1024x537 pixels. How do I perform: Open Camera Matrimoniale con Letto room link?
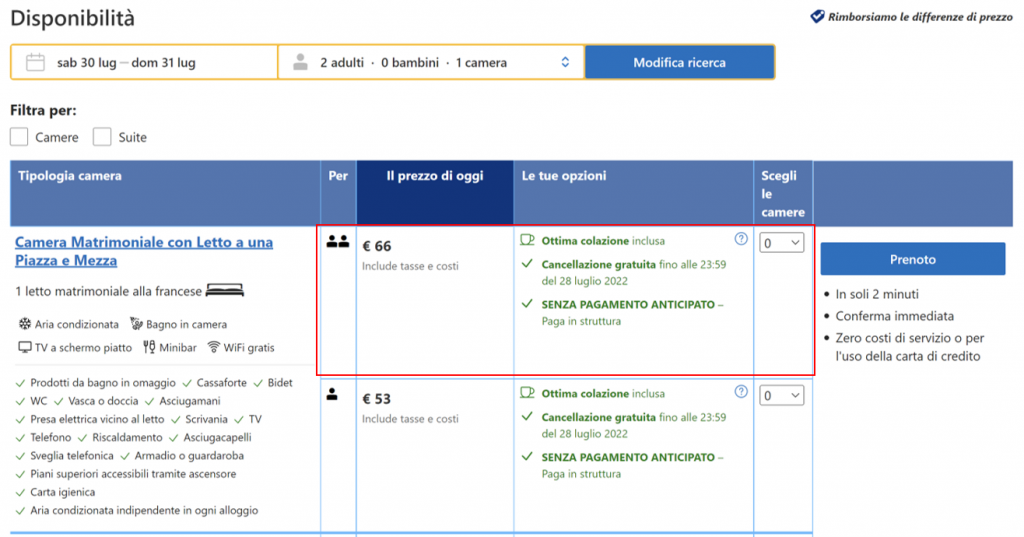pos(144,251)
